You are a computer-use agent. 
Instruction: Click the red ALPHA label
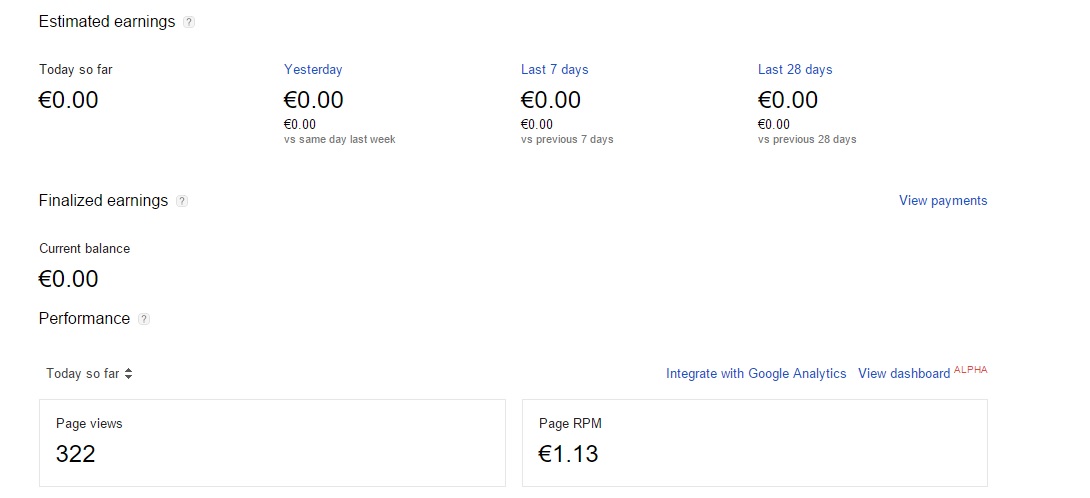[970, 370]
